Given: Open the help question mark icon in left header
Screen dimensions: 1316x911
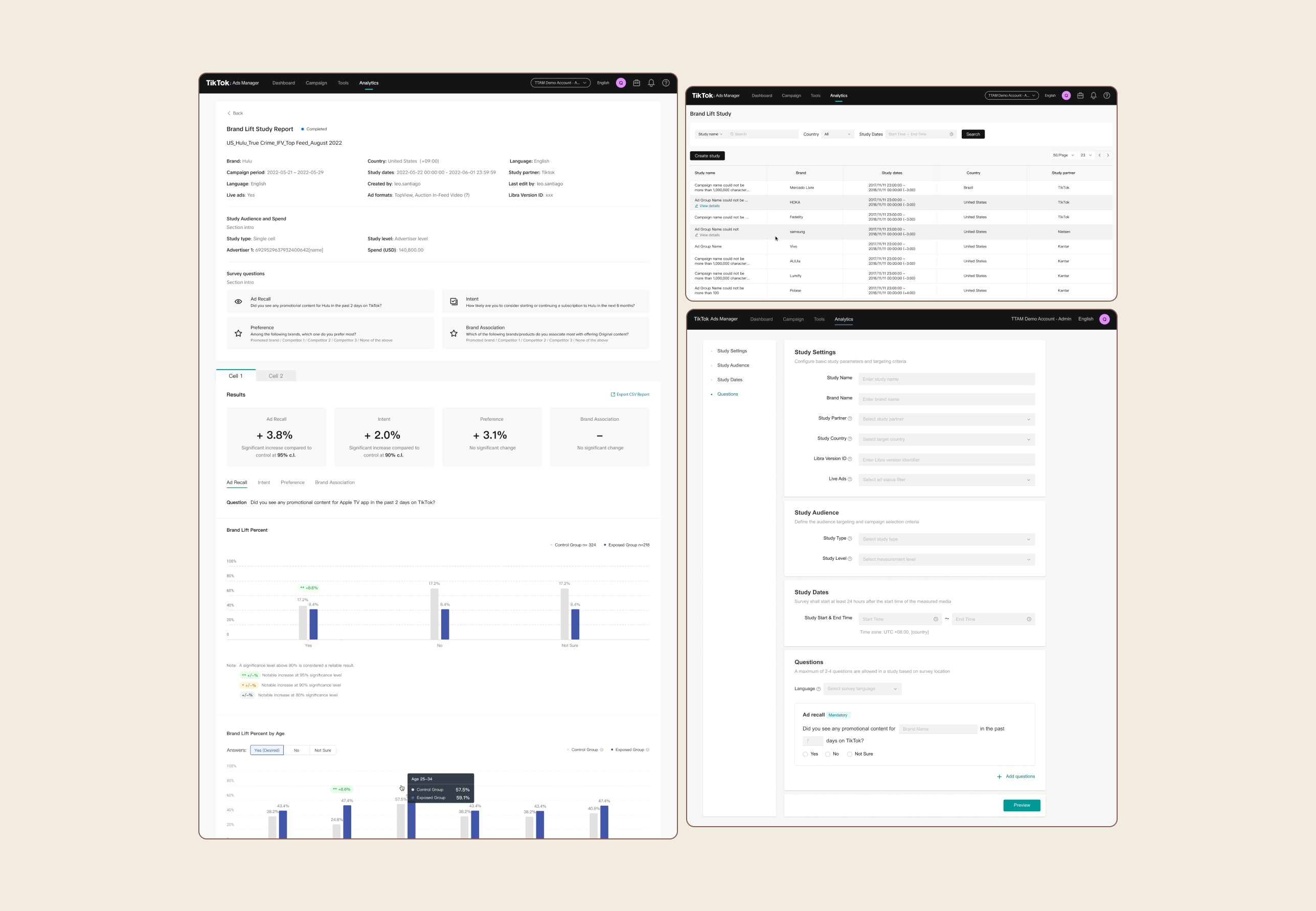Looking at the screenshot, I should click(x=666, y=83).
